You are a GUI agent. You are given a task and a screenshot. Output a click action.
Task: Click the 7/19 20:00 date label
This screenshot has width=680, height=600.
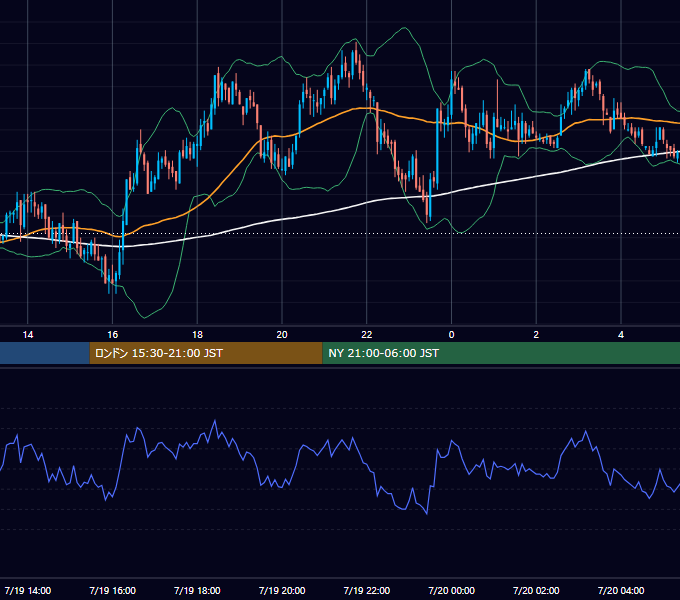coord(282,590)
